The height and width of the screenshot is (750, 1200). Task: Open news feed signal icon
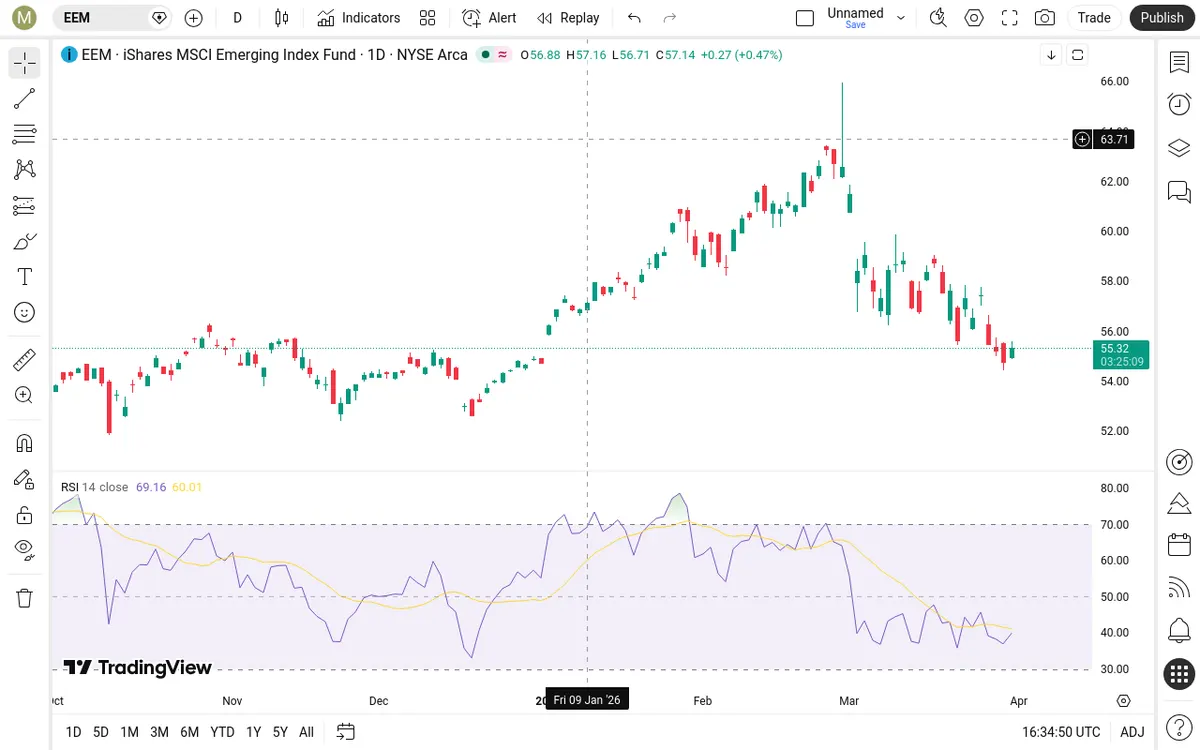tap(1179, 588)
